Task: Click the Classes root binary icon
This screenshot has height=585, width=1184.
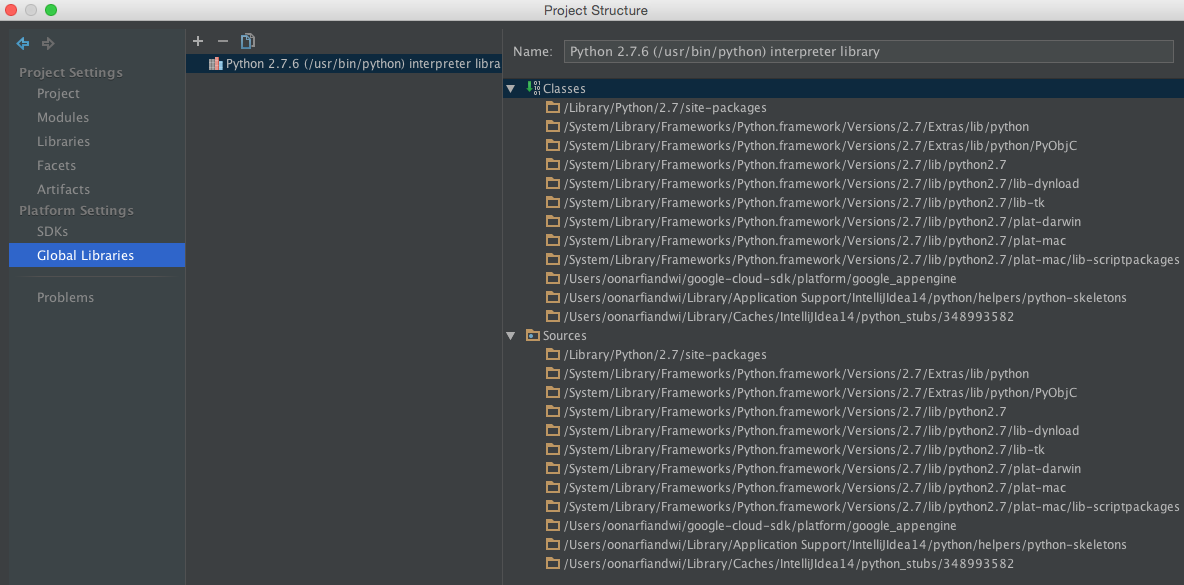Action: (532, 88)
